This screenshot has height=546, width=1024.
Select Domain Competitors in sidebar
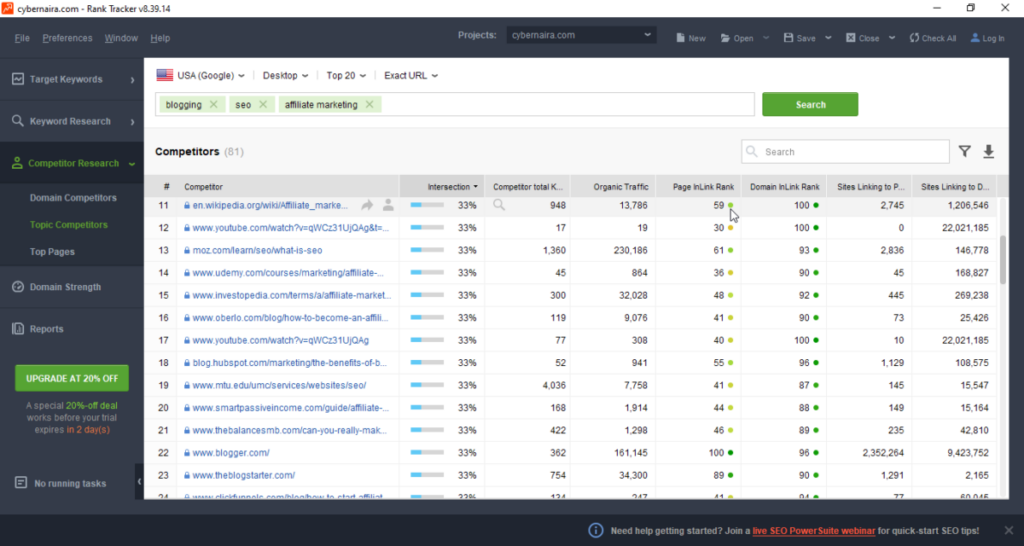[73, 198]
